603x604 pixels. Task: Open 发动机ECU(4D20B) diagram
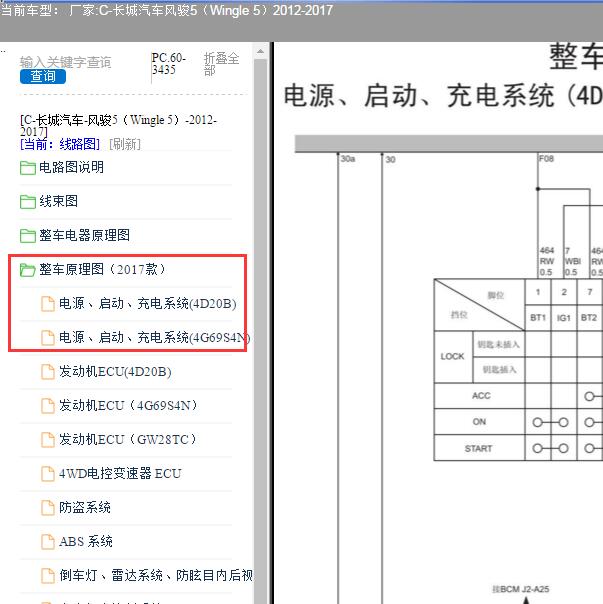click(x=115, y=372)
